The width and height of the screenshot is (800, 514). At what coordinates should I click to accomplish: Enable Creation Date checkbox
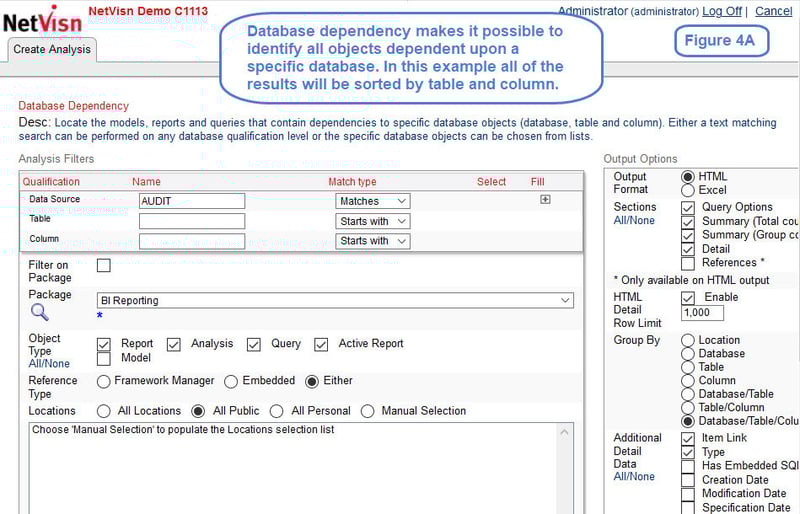[x=688, y=480]
